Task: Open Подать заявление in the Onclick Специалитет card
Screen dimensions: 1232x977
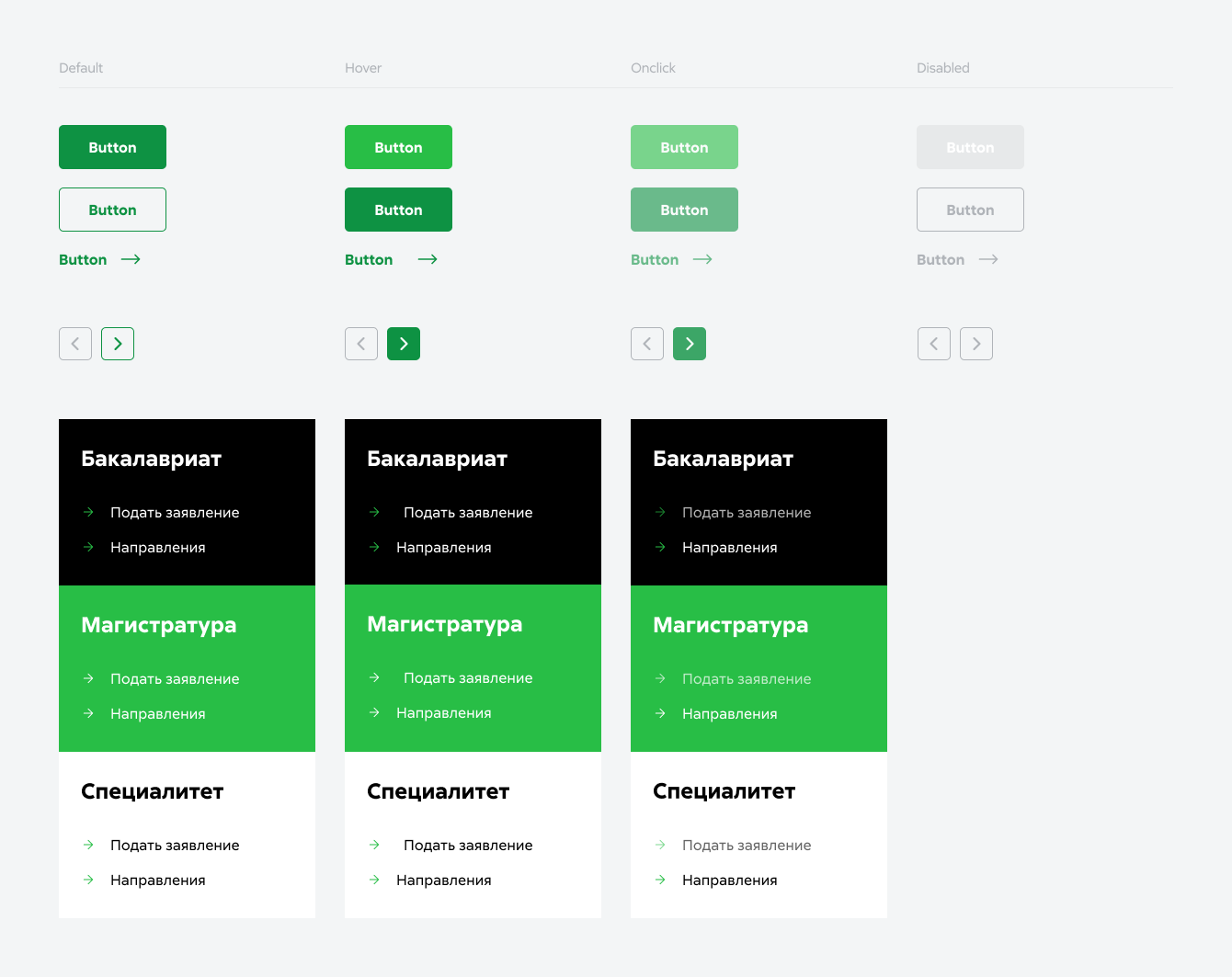Action: [747, 846]
